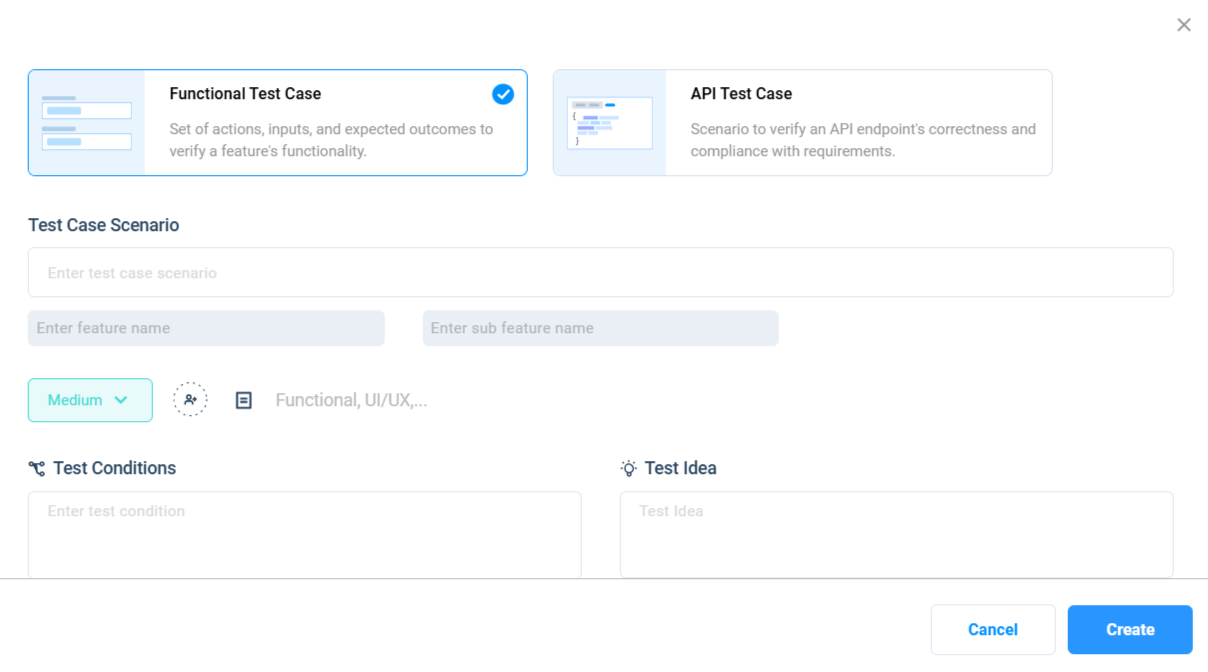Click the Functional Test Case description text
This screenshot has height=672, width=1208.
point(331,140)
